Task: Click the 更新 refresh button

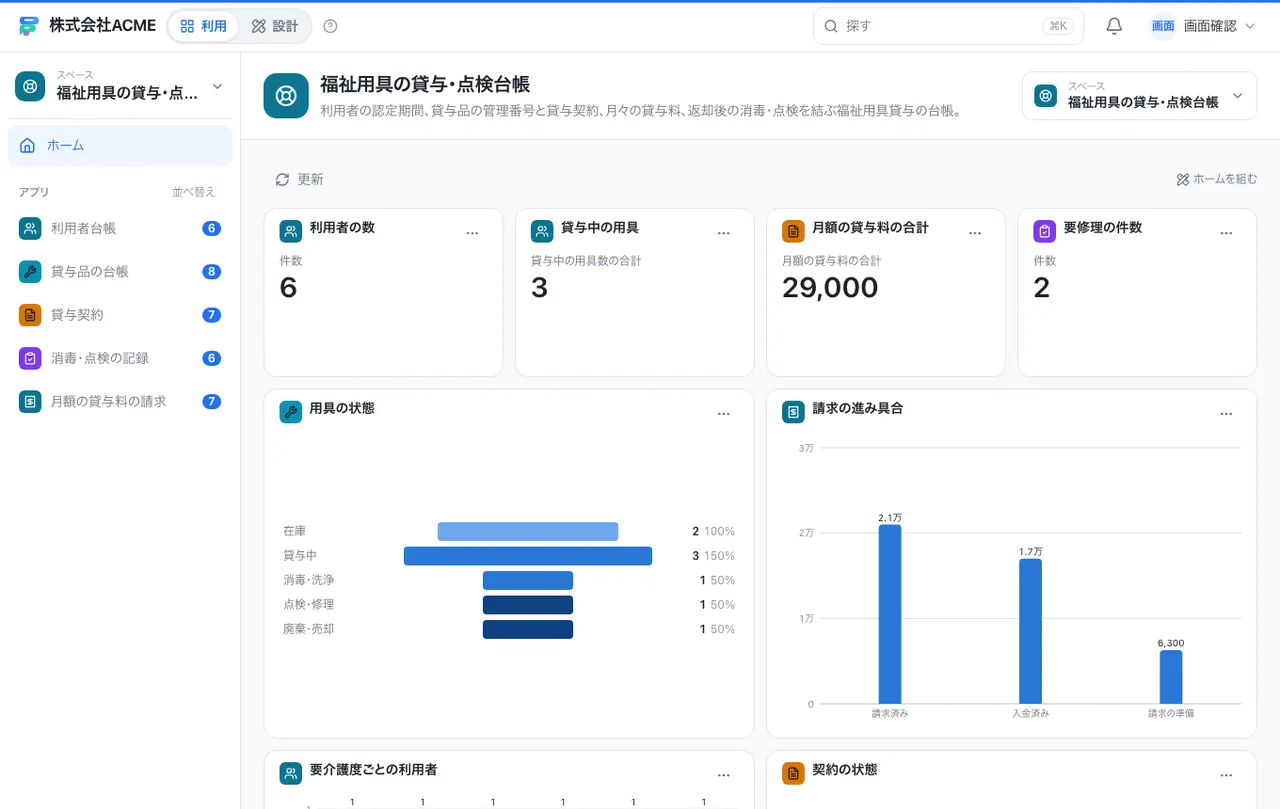Action: click(300, 180)
